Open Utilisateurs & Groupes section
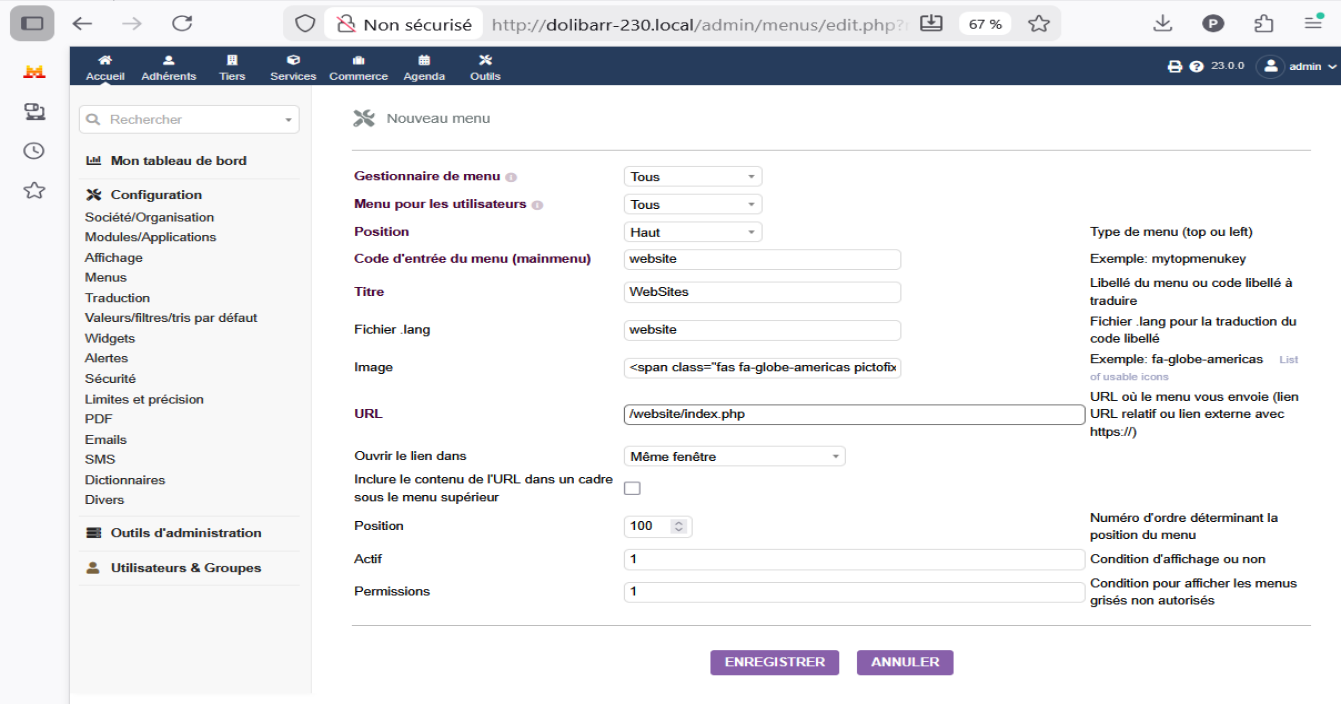The height and width of the screenshot is (704, 1341). tap(186, 568)
